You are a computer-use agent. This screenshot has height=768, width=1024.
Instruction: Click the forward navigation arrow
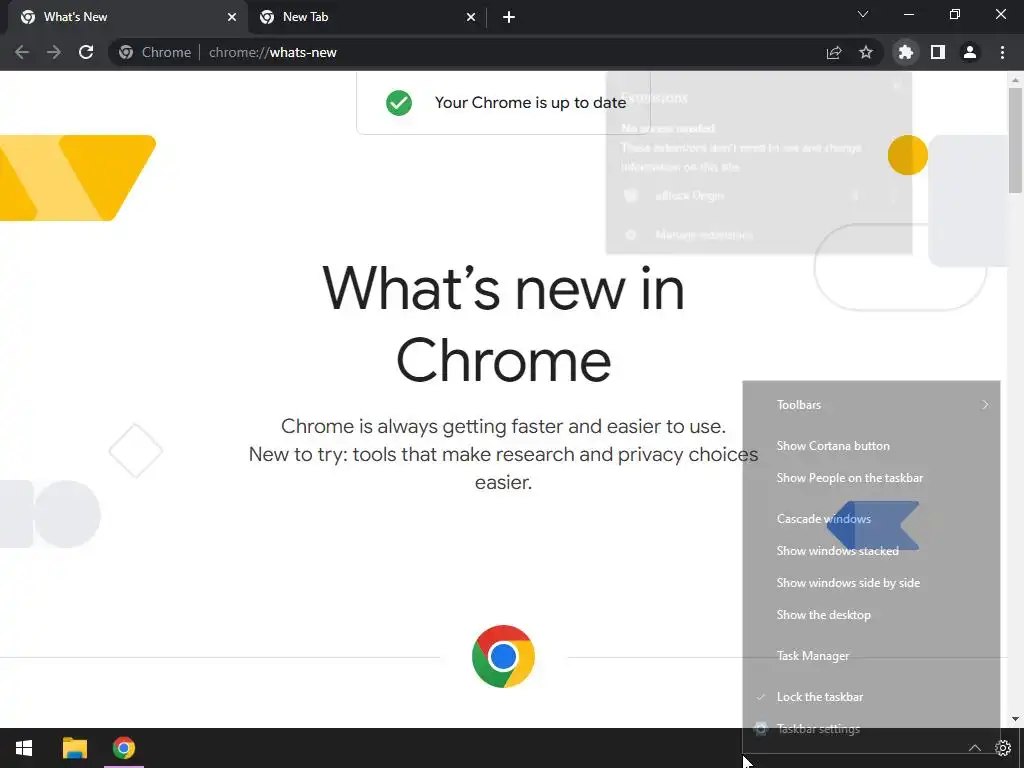54,52
